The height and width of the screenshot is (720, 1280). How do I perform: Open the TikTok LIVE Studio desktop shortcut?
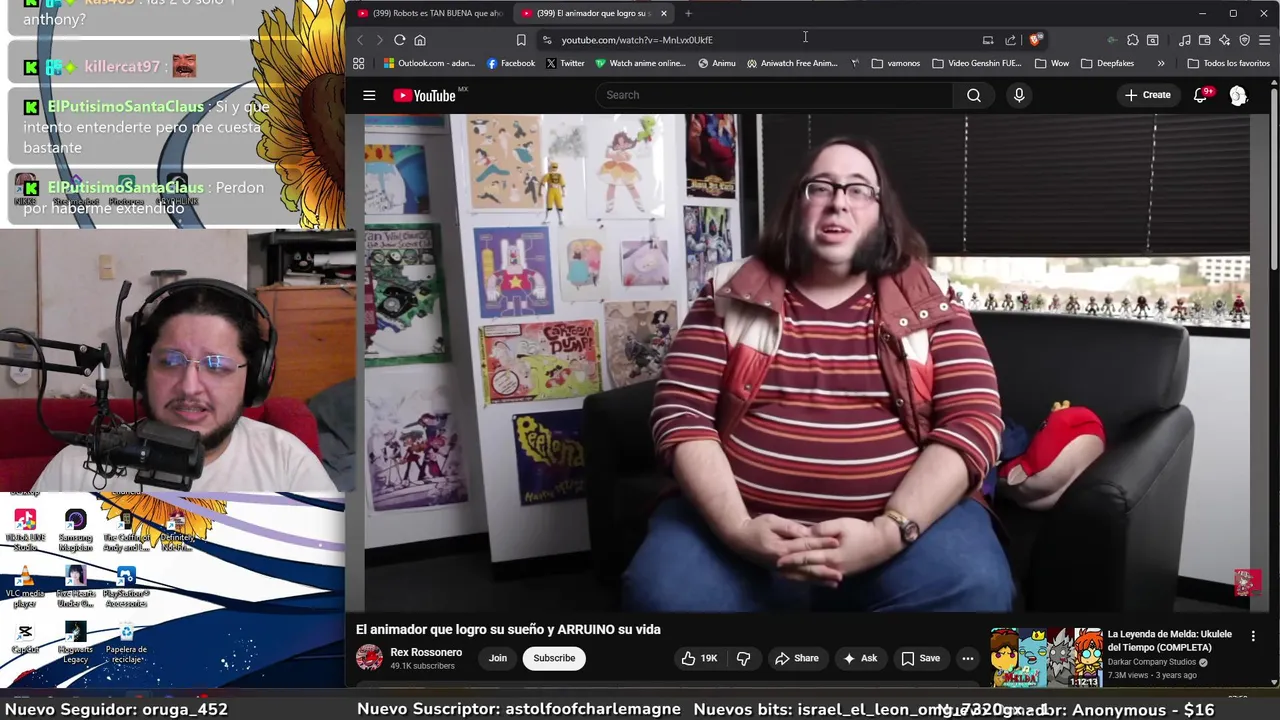25,531
